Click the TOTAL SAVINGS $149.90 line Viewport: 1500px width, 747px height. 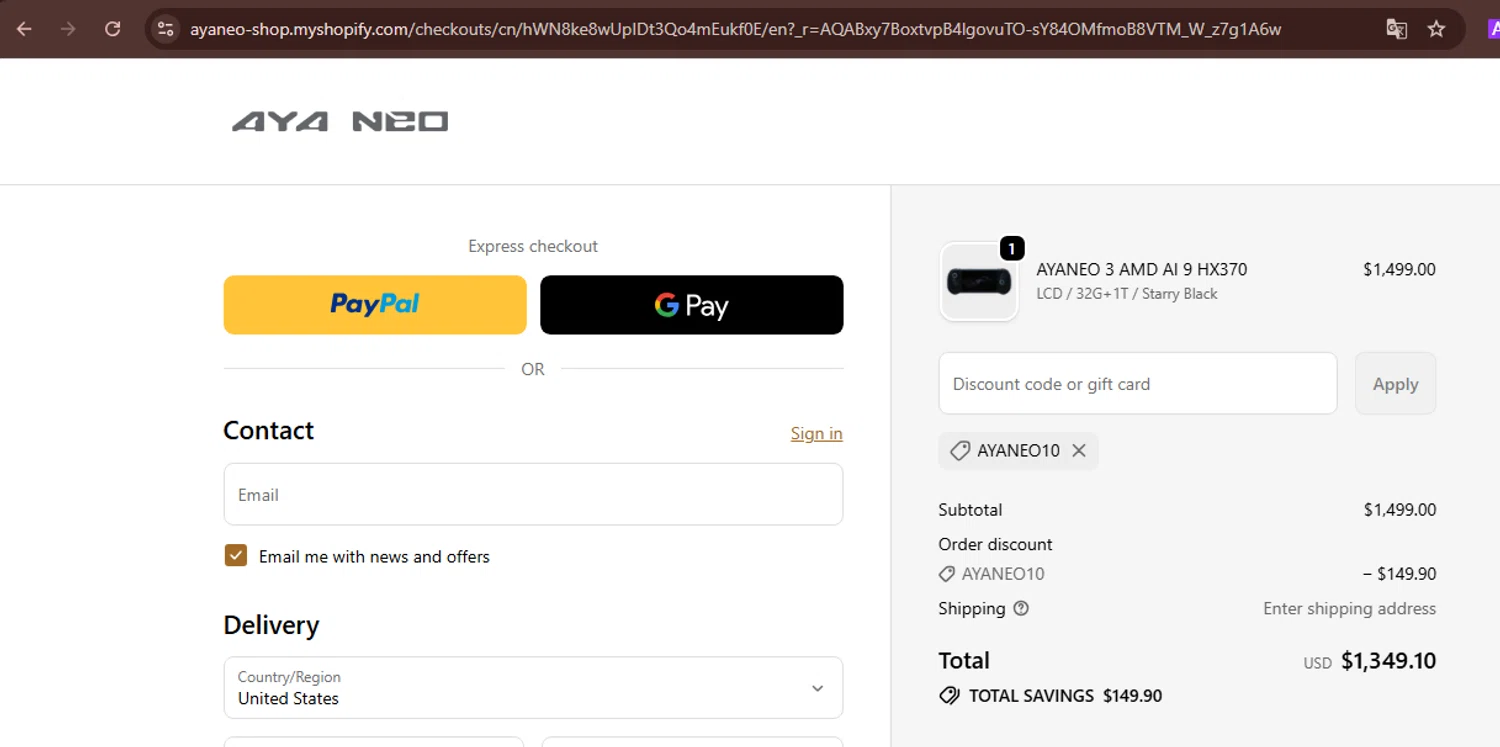tap(1050, 696)
